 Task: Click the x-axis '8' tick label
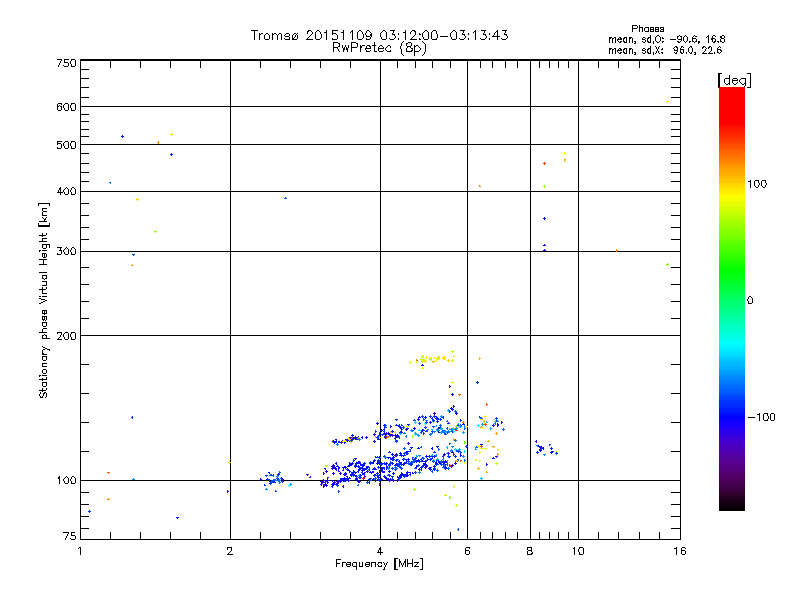(x=530, y=551)
